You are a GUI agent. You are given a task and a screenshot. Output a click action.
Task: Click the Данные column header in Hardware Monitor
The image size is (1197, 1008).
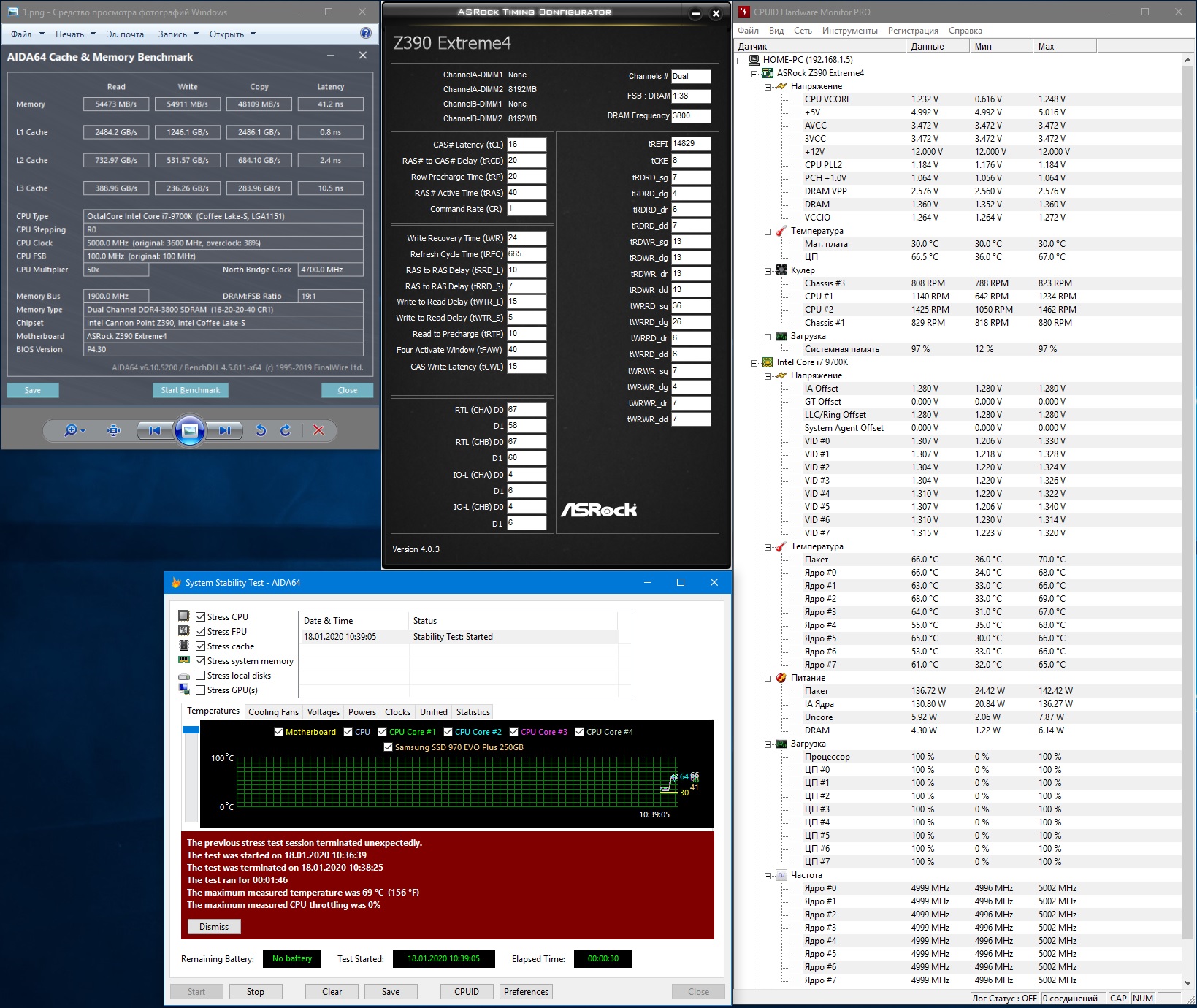[x=938, y=46]
